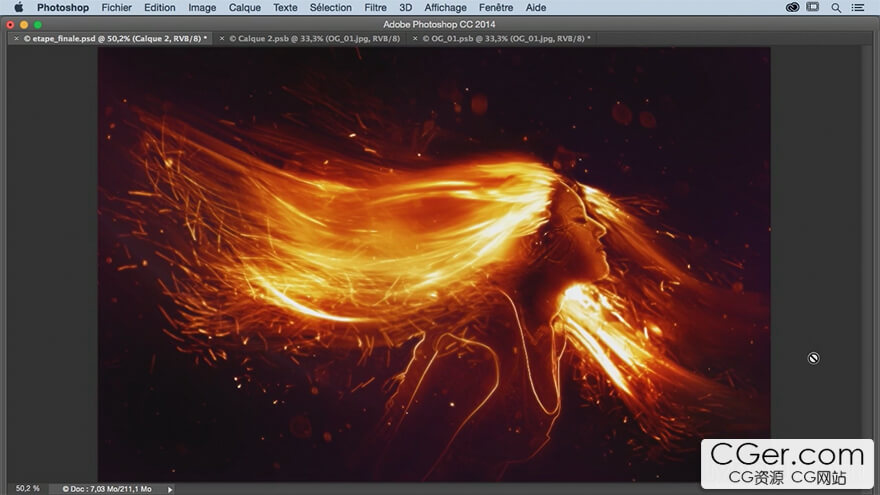The width and height of the screenshot is (880, 495).
Task: Switch to the etape_finale.psd tab
Action: tap(115, 39)
